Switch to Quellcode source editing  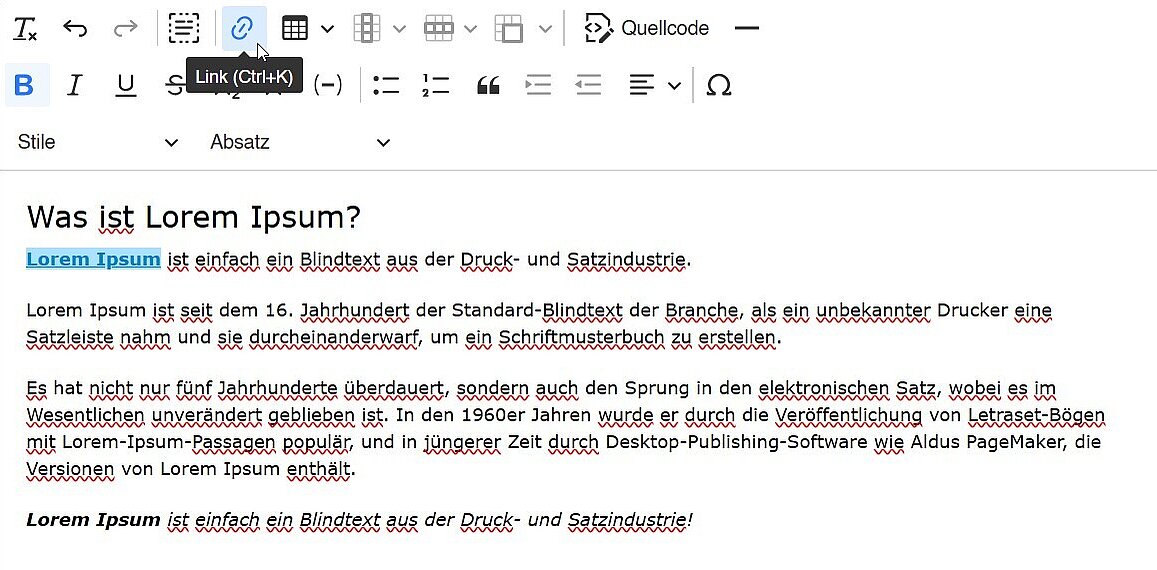pyautogui.click(x=647, y=28)
